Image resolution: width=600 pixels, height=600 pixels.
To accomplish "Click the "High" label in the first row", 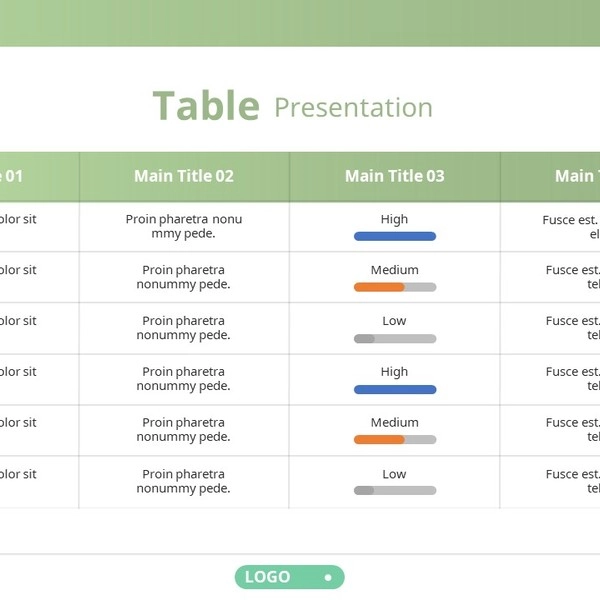I will coord(394,219).
